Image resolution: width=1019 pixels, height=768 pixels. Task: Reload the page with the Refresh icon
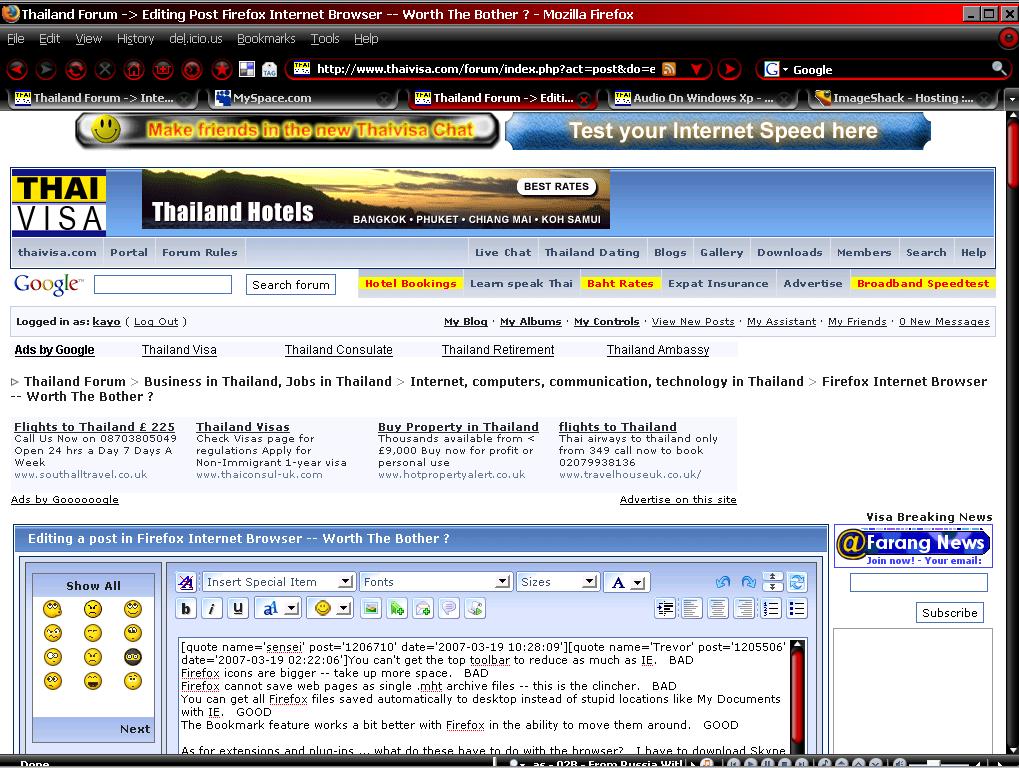(75, 69)
